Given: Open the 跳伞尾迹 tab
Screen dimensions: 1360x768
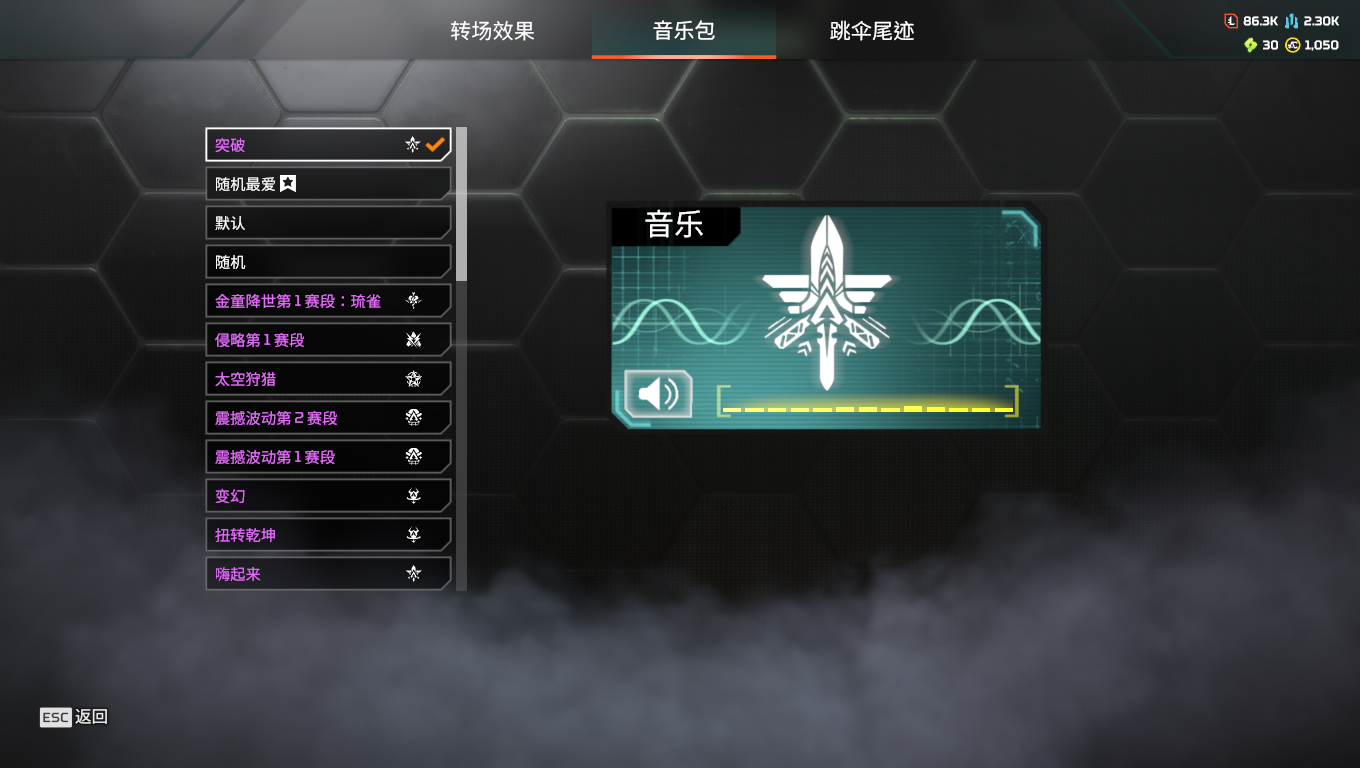Looking at the screenshot, I should point(872,31).
